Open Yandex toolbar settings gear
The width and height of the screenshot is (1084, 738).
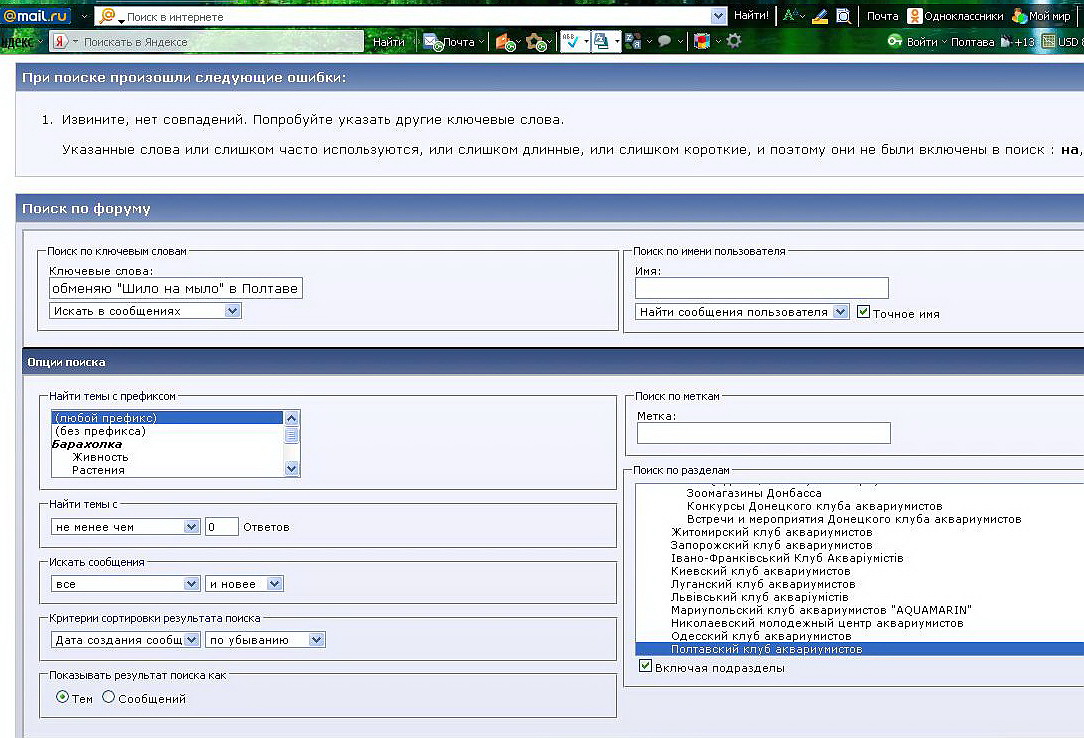734,41
